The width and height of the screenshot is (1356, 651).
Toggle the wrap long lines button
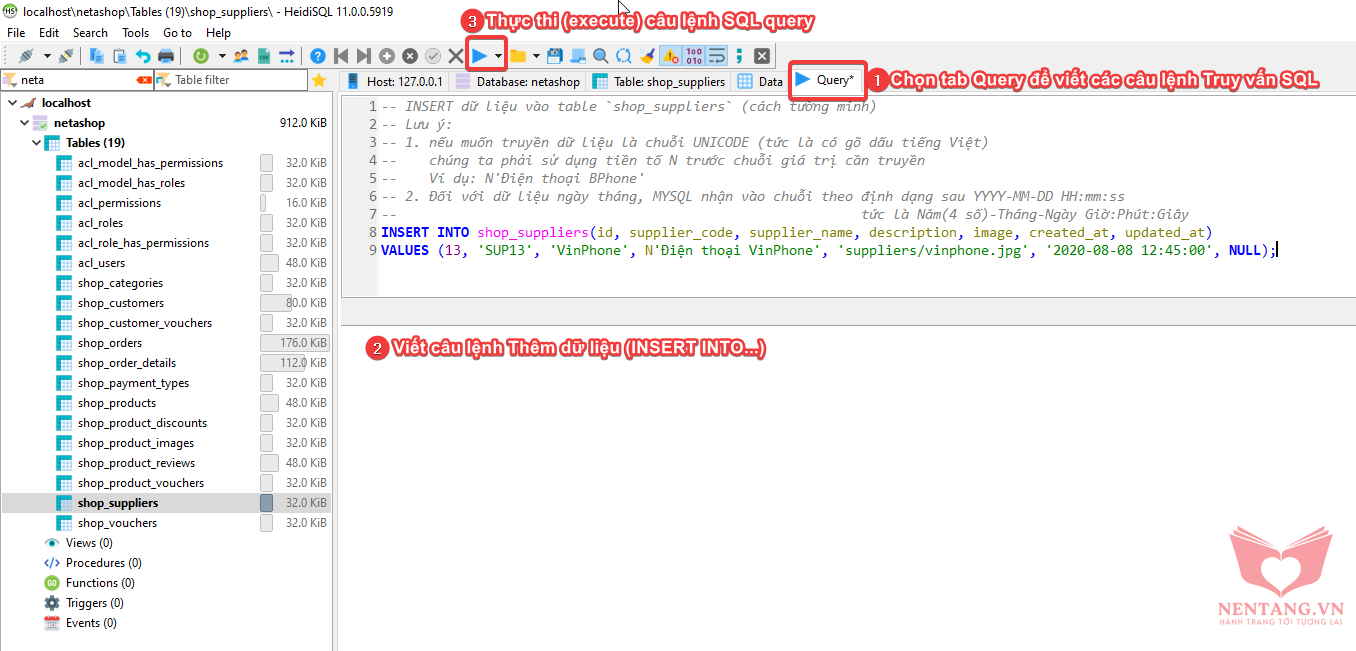(x=716, y=56)
